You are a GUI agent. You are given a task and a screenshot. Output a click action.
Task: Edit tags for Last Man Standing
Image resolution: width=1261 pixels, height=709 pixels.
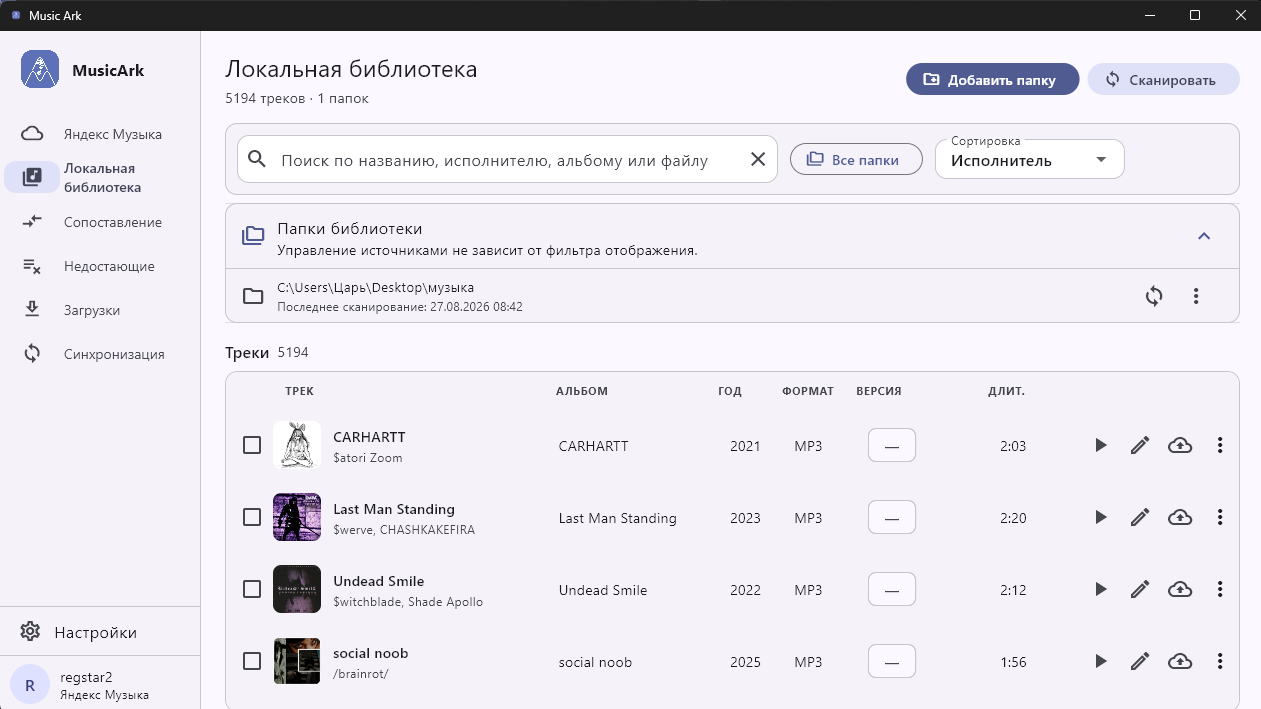click(1140, 518)
